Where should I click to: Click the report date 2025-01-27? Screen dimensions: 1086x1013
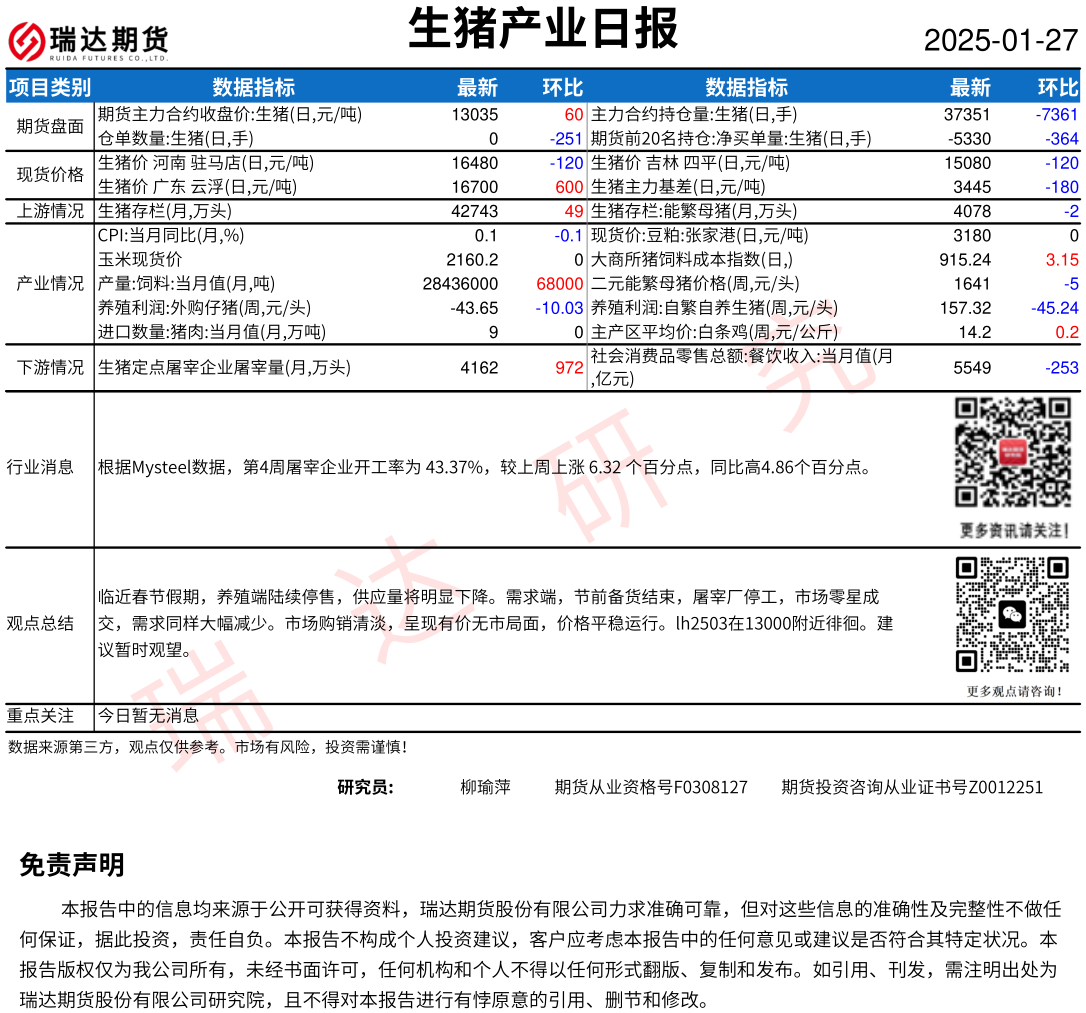[1001, 40]
